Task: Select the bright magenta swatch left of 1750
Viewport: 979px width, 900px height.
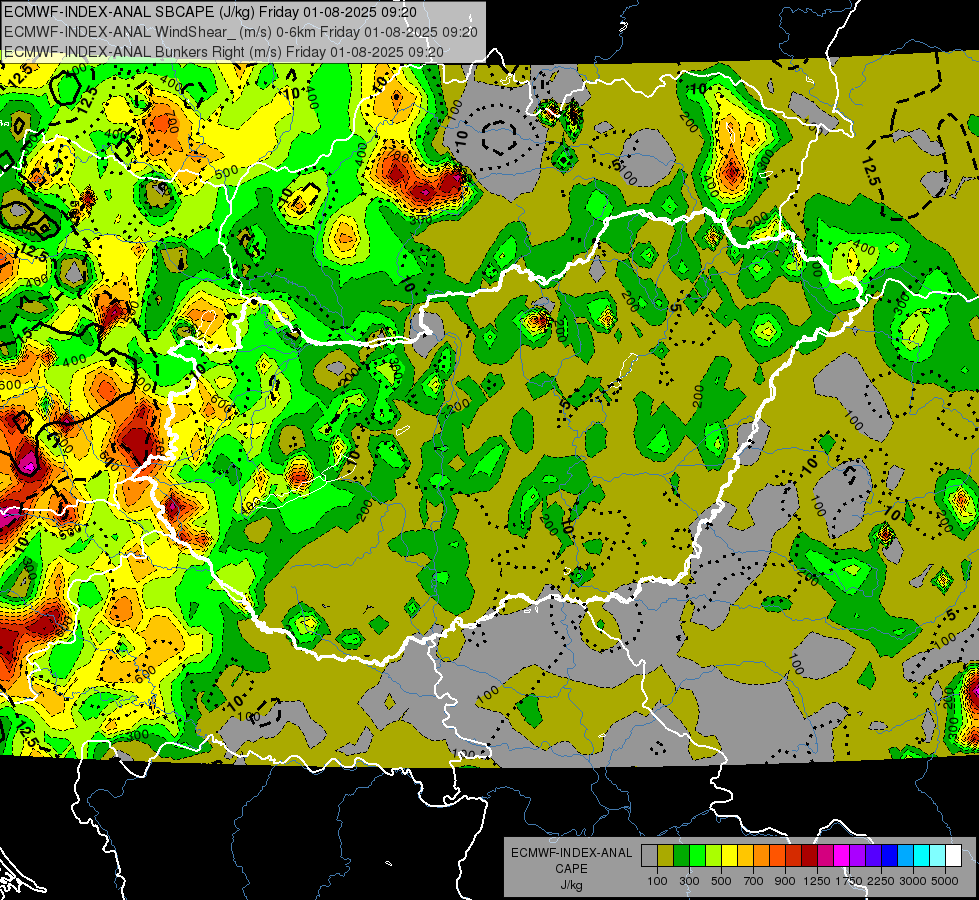Action: click(x=842, y=856)
